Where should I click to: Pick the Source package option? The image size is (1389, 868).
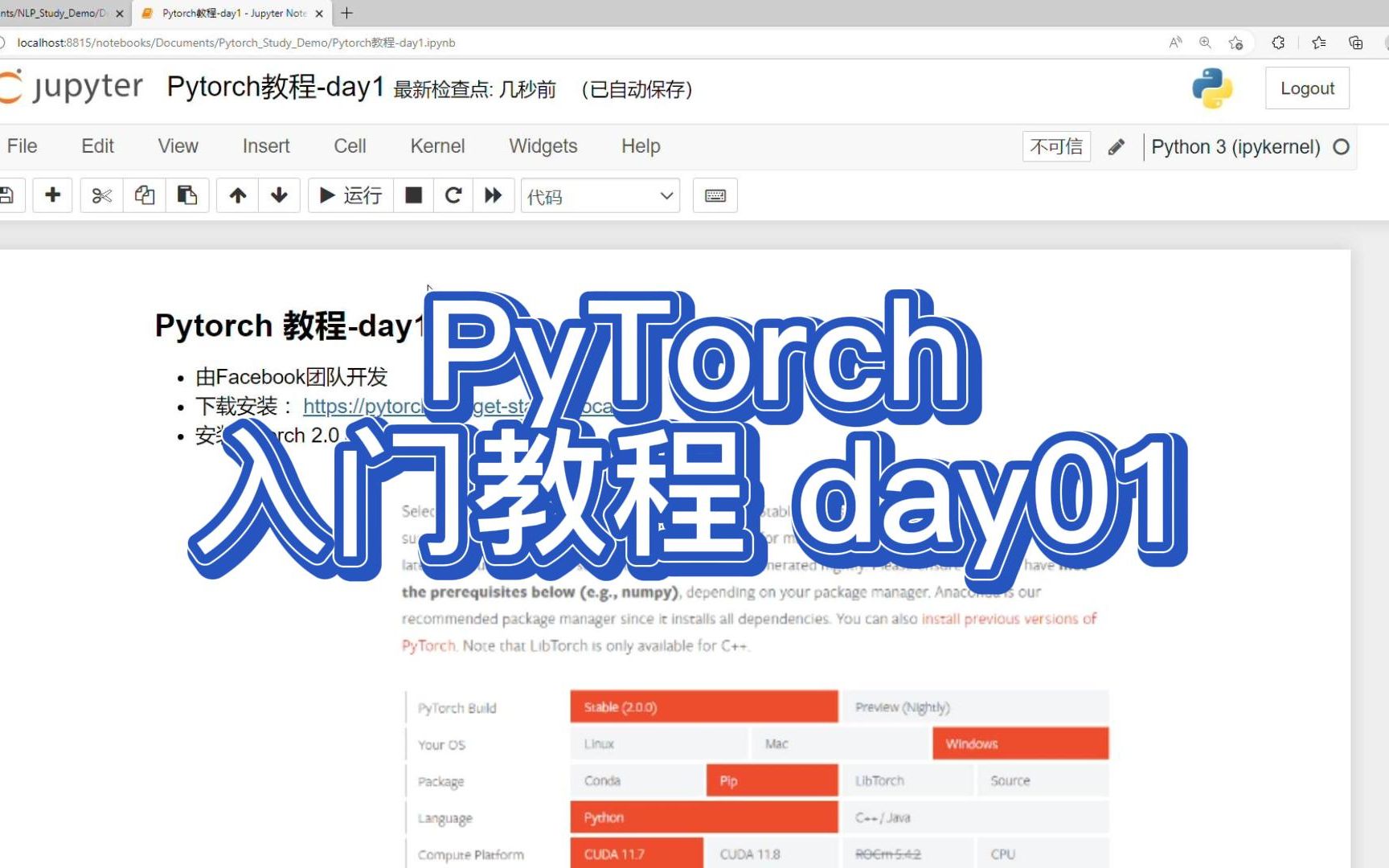1043,781
